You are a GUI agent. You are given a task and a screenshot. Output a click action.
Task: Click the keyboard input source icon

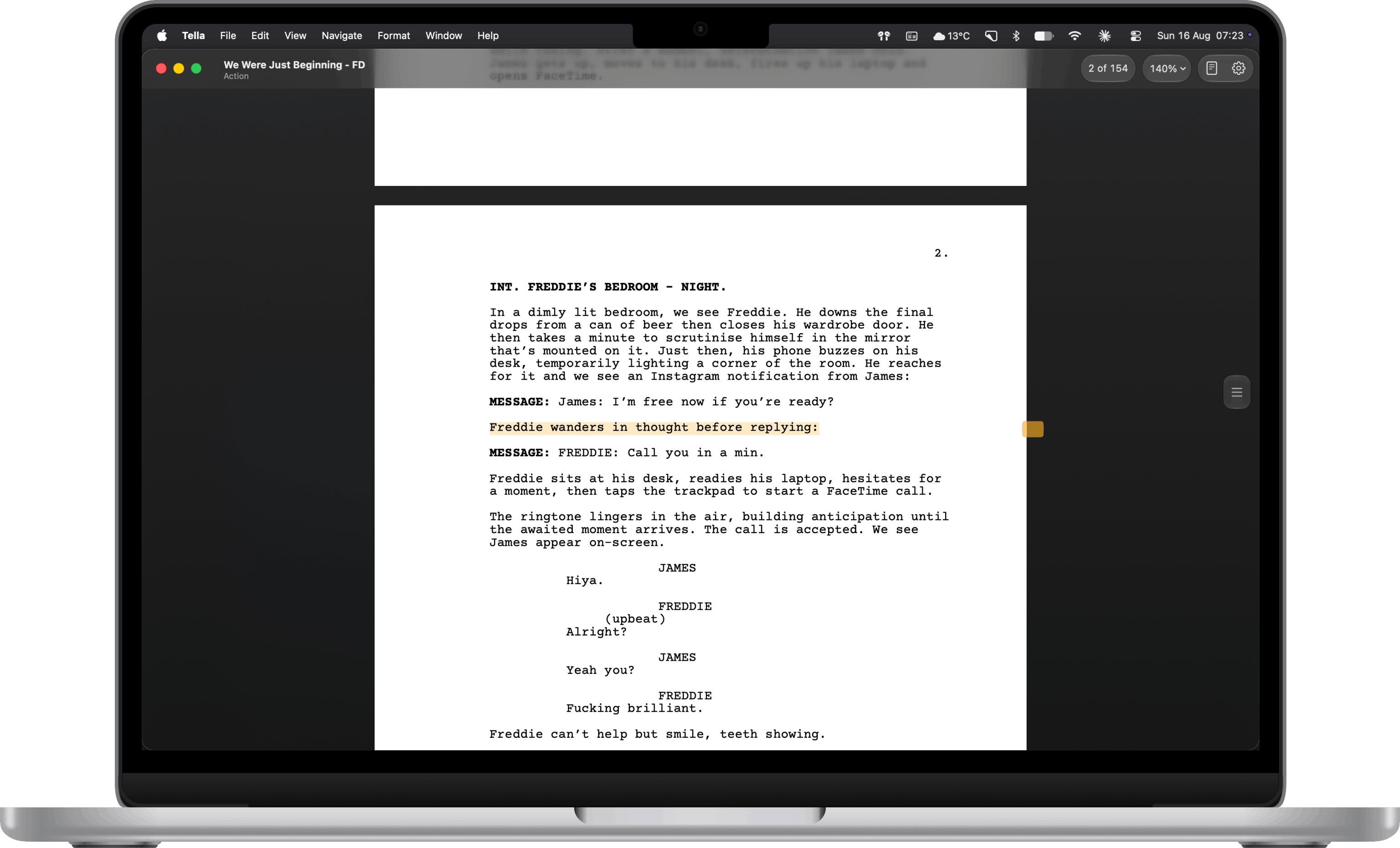pyautogui.click(x=911, y=36)
